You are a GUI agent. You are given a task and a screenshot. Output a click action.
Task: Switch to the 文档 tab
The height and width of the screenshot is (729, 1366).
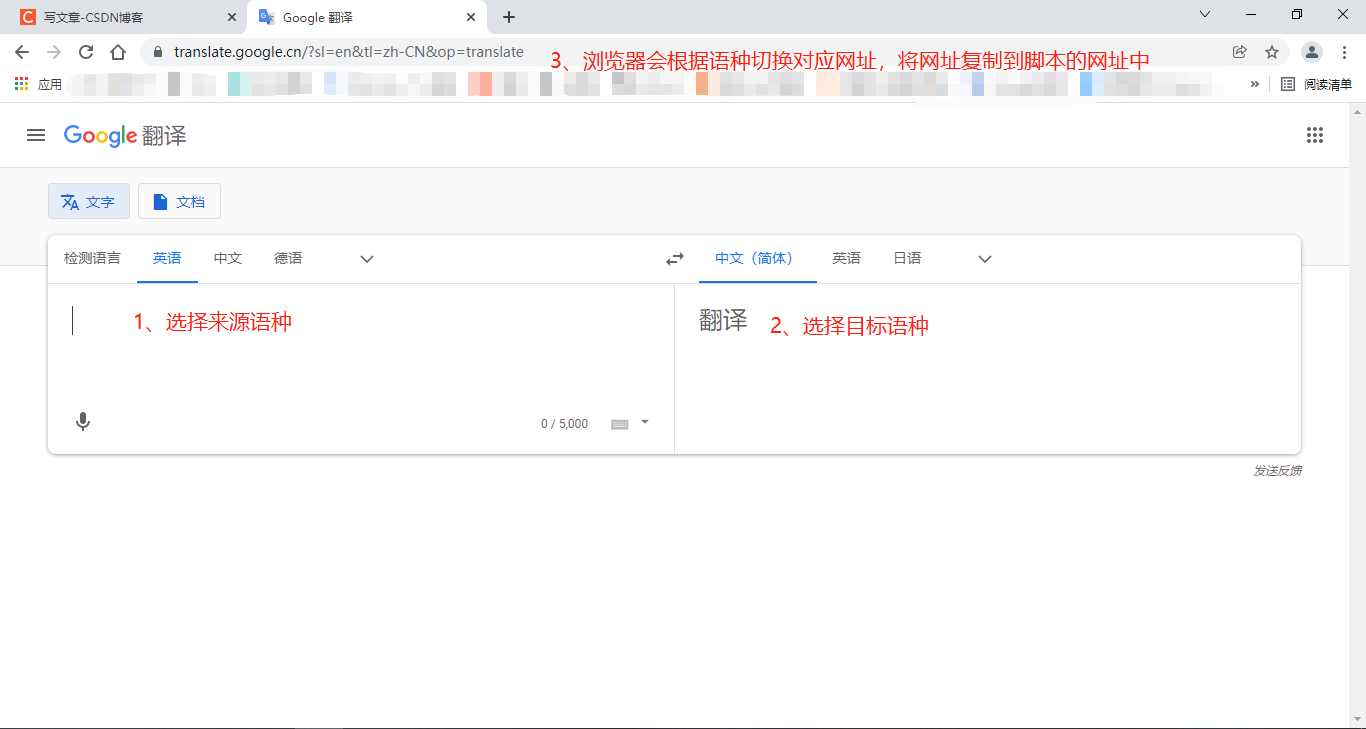179,201
